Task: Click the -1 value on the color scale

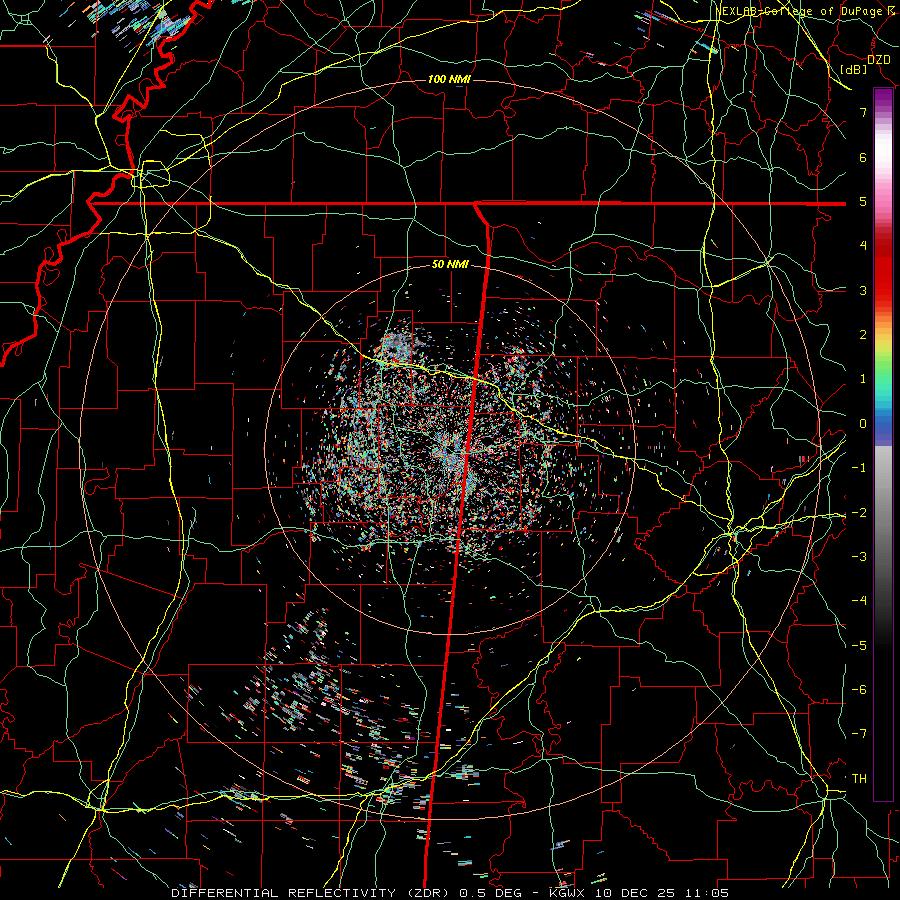Action: pos(859,467)
